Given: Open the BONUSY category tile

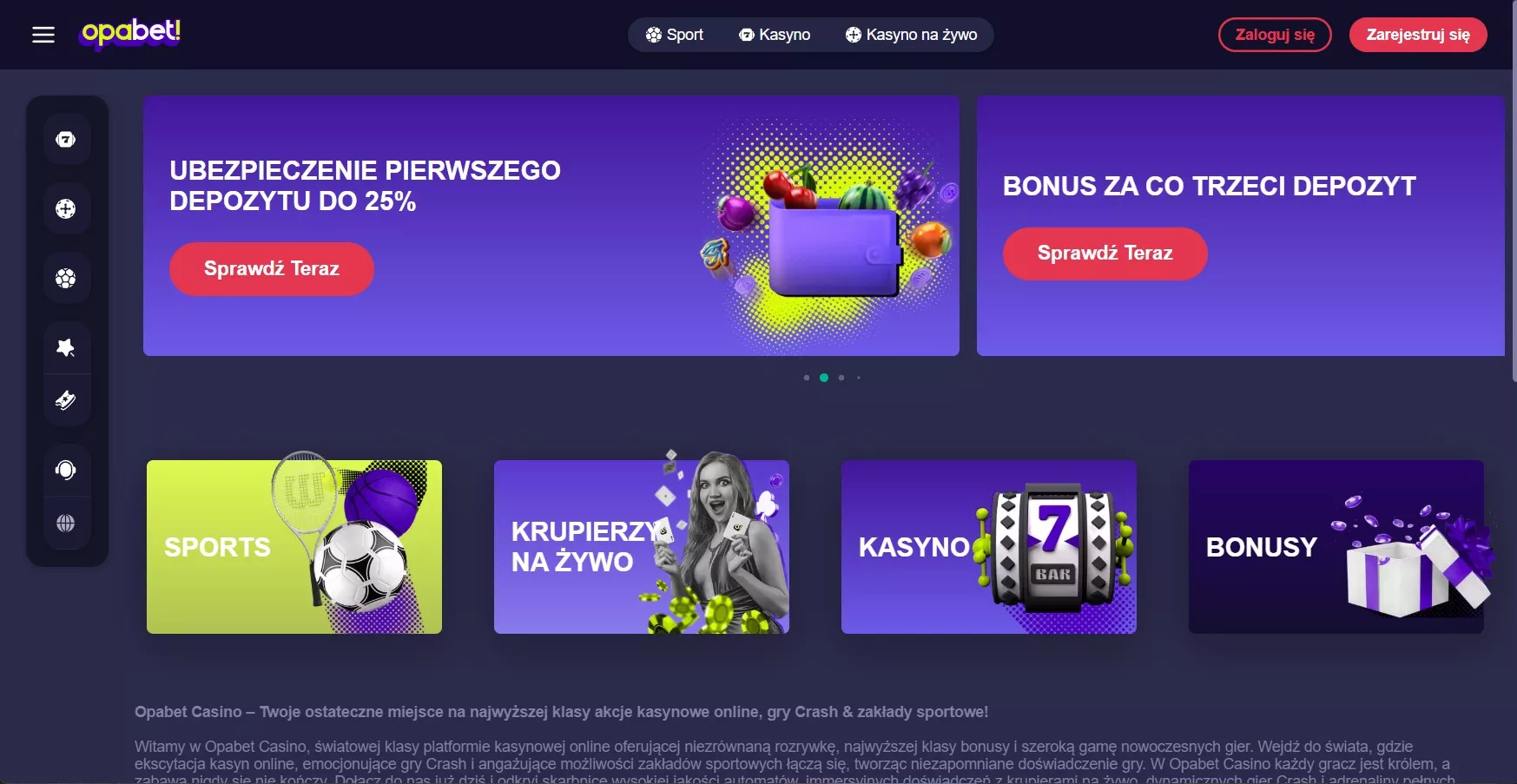Looking at the screenshot, I should click(x=1336, y=547).
